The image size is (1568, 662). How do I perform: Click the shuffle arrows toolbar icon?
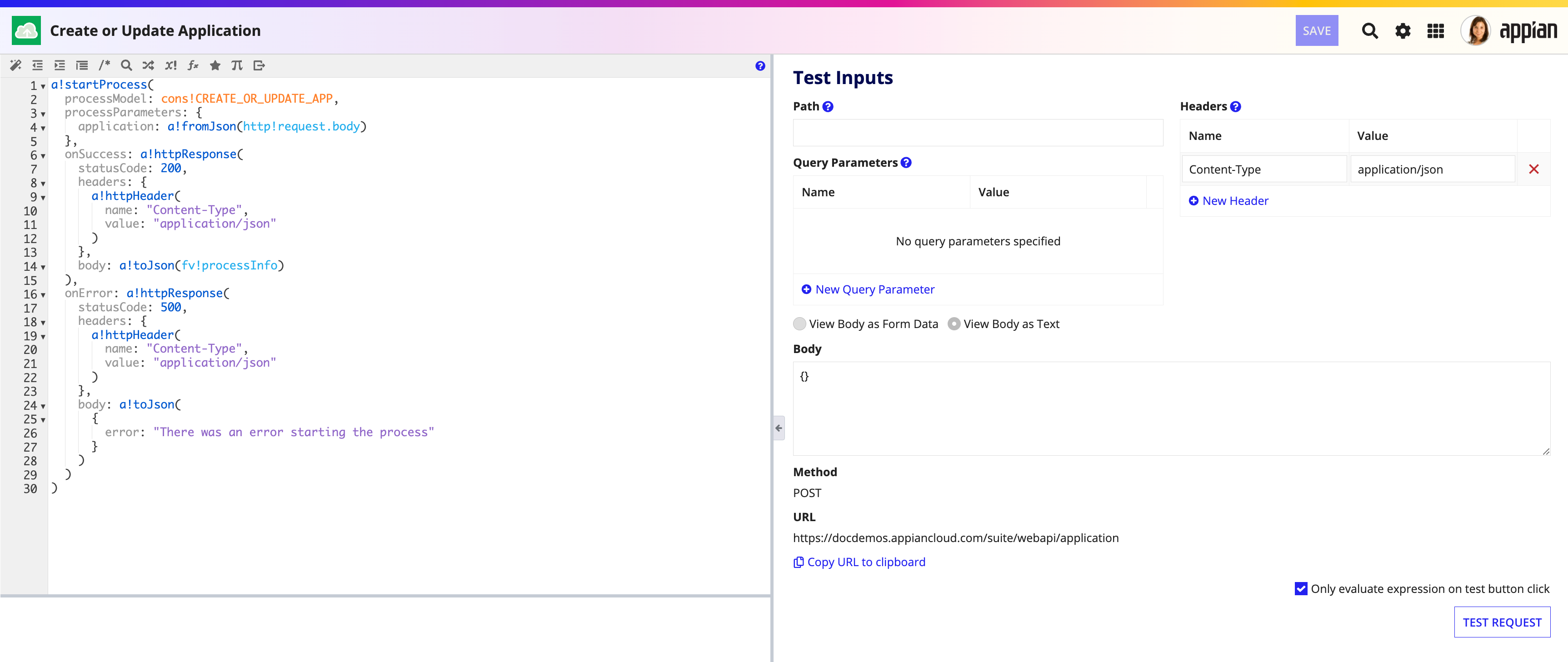(149, 65)
